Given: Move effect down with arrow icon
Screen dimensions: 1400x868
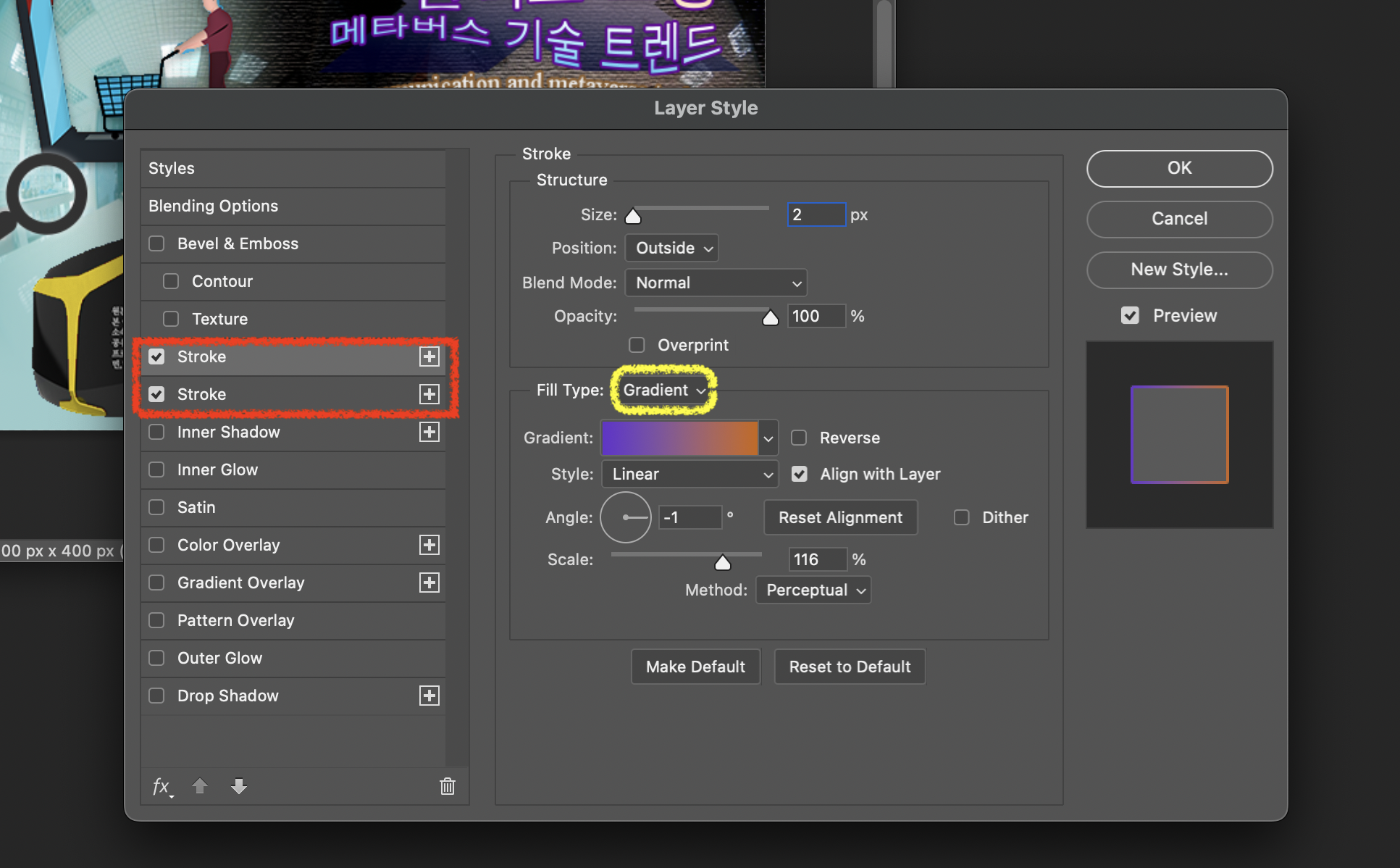Looking at the screenshot, I should point(239,786).
